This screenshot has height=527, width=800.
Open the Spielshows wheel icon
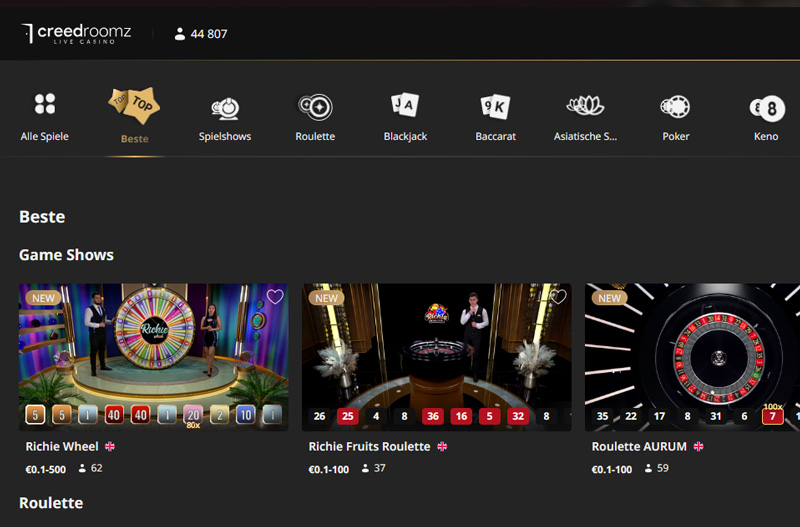click(225, 108)
